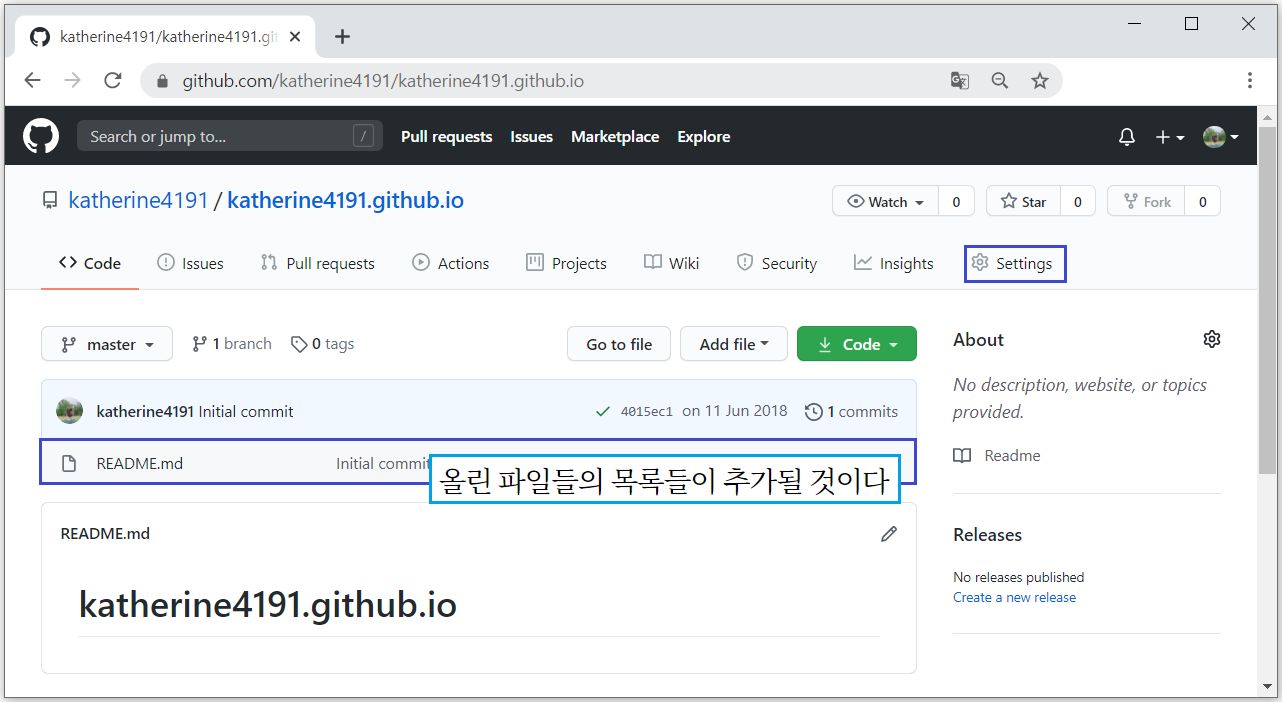Viewport: 1282px width, 702px height.
Task: Open the Insights tab
Action: [894, 263]
